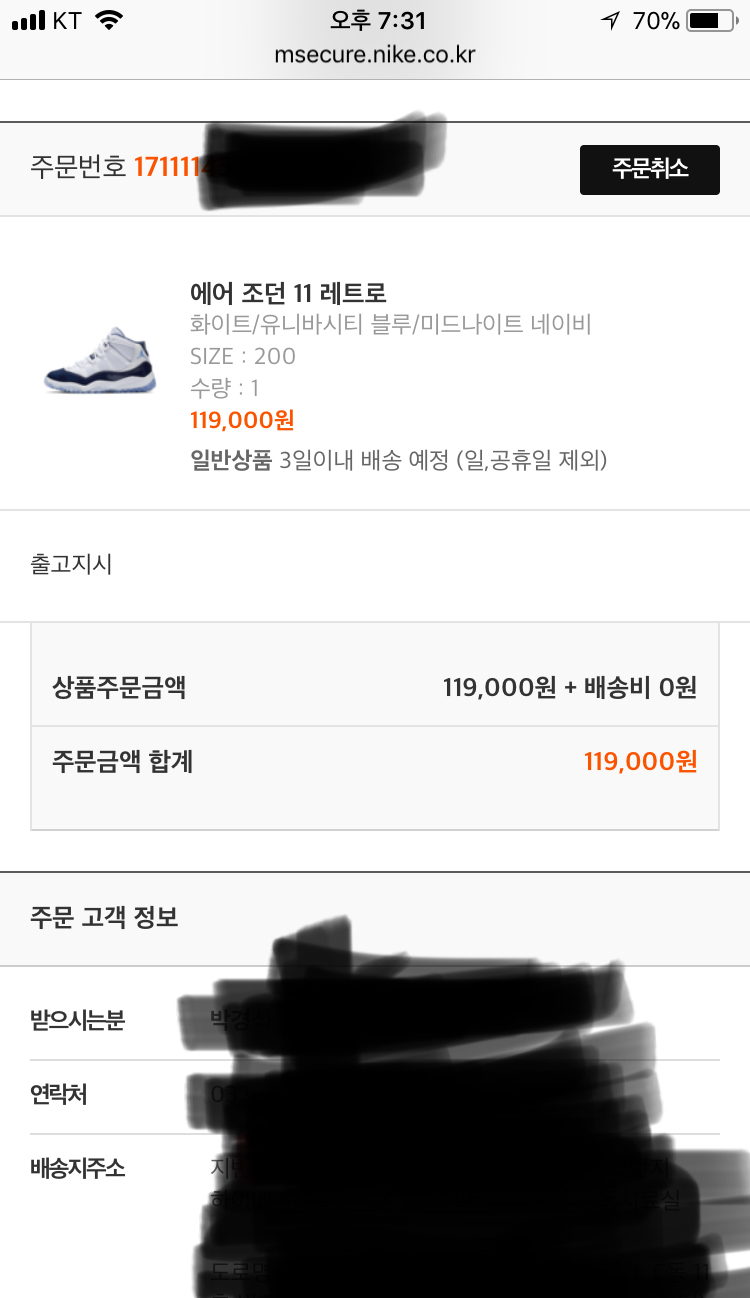Tap the 받으시는분 recipient label
Viewport: 750px width, 1298px height.
[78, 1021]
